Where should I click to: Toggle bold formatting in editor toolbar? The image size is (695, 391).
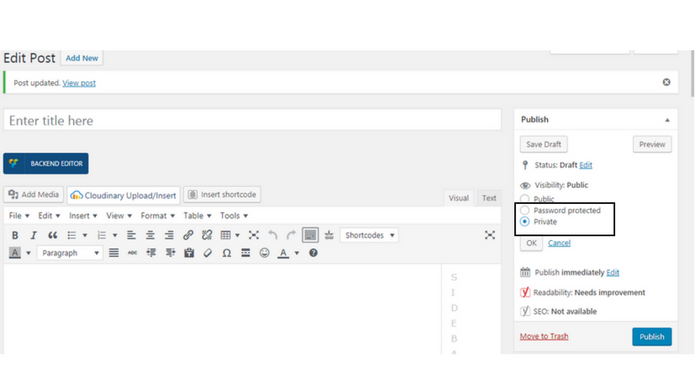(x=15, y=235)
